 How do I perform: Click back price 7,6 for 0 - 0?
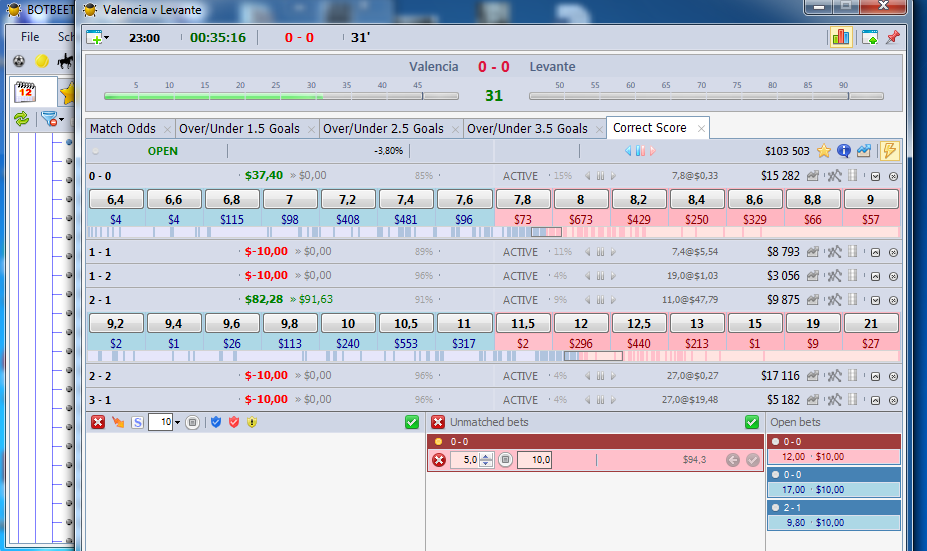464,200
